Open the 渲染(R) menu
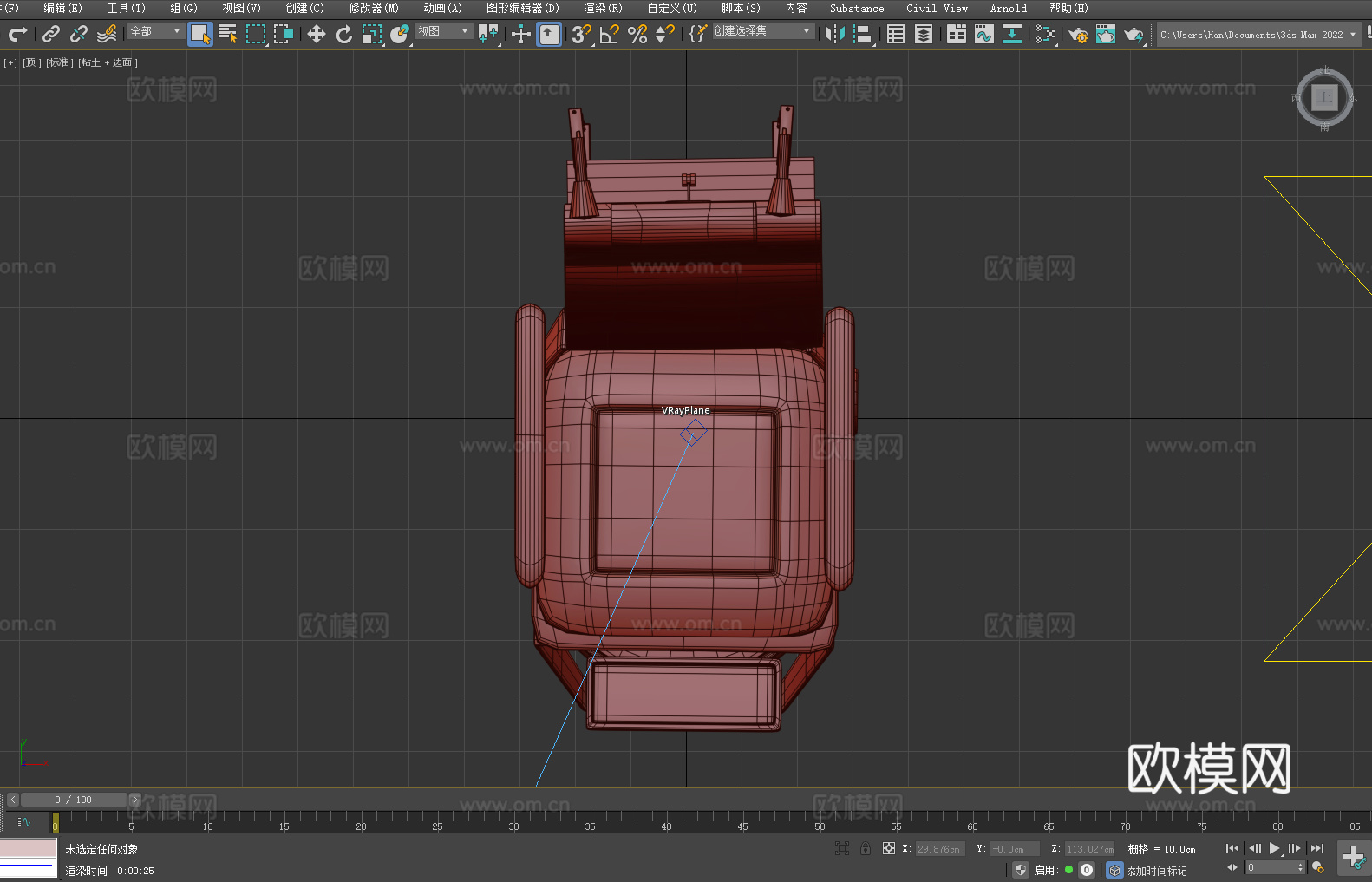This screenshot has width=1372, height=882. point(603,8)
